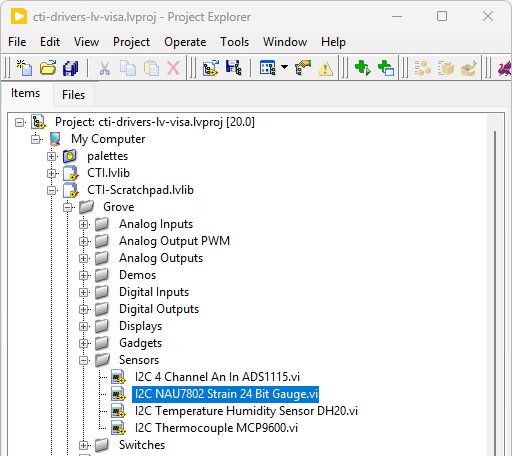This screenshot has width=512, height=456.
Task: Select CTI-Scratchpad.lvlib in the tree
Action: 140,190
